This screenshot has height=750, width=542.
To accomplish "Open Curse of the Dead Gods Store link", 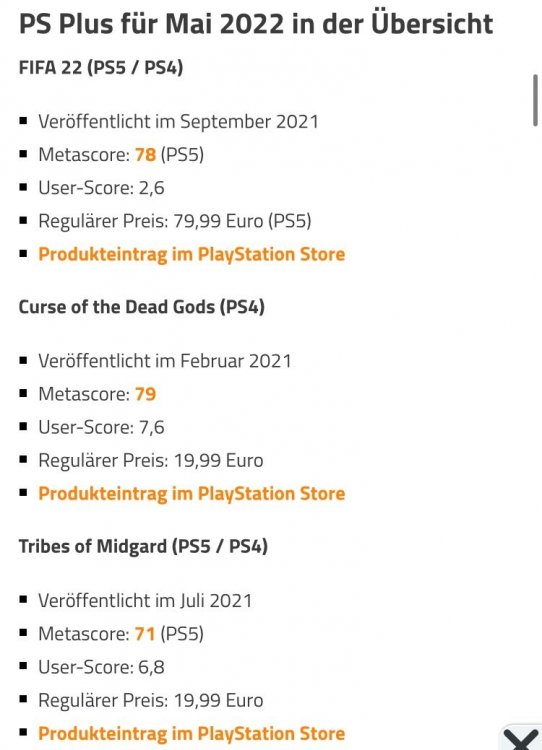I will coord(191,493).
